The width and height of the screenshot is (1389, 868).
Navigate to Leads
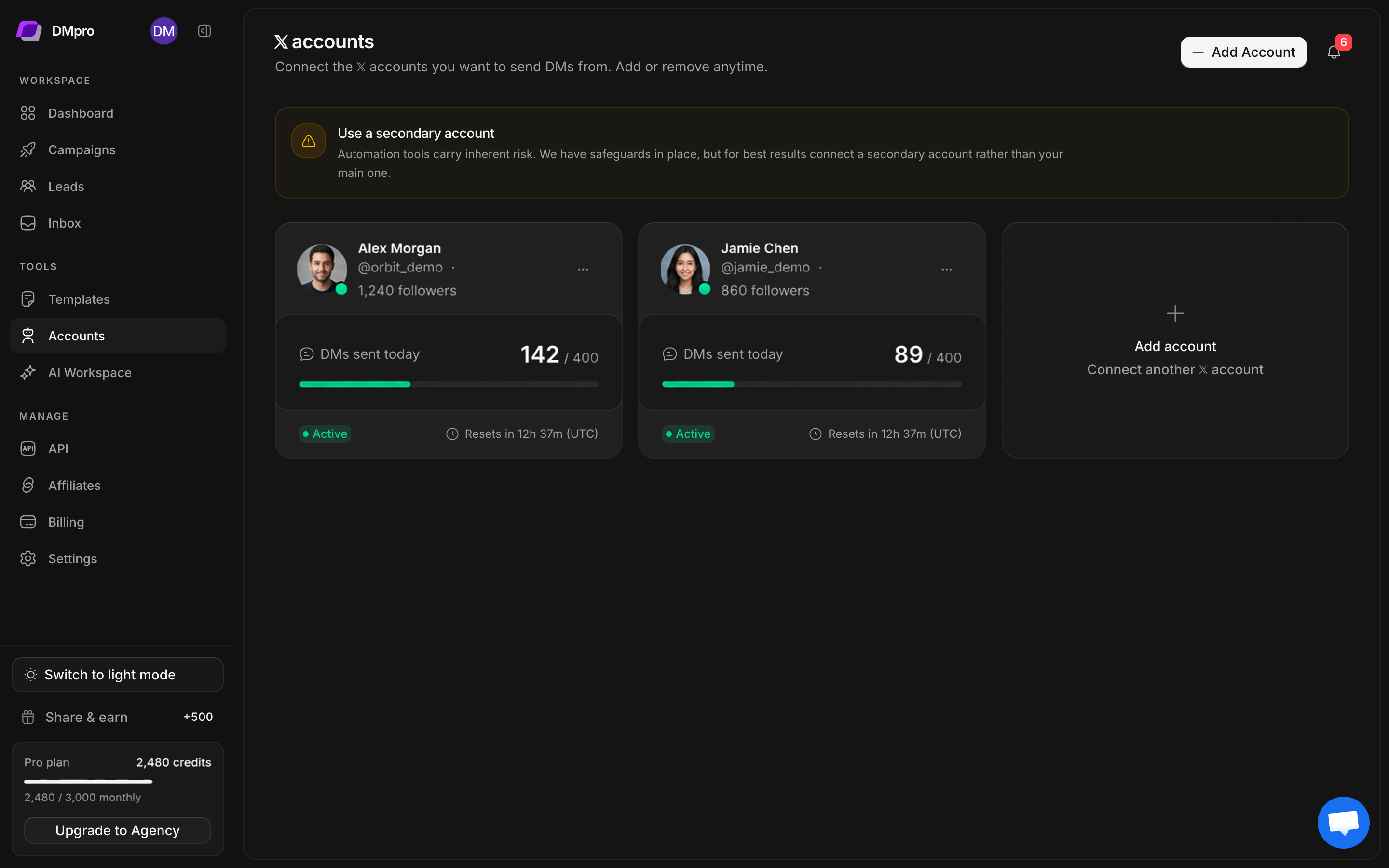[118, 187]
